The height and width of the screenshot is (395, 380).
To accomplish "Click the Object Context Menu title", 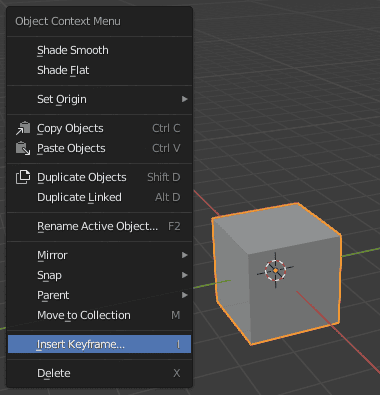I will click(68, 21).
